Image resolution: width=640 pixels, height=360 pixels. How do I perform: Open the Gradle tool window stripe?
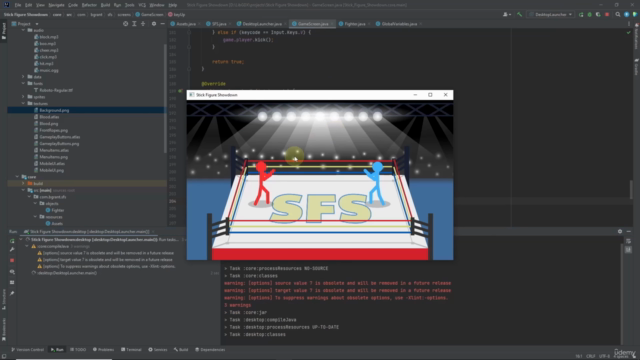tap(636, 67)
